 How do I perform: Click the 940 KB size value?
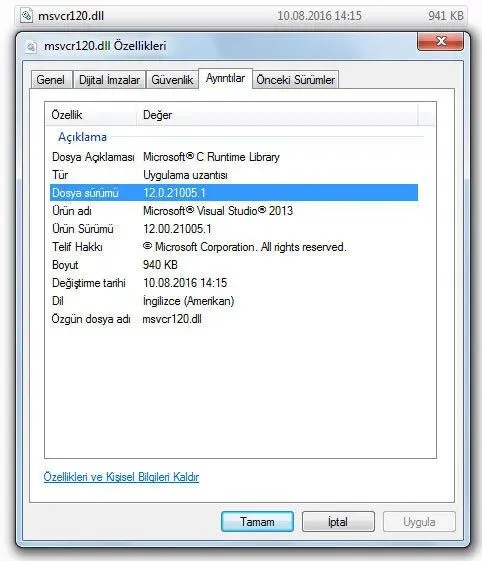click(x=160, y=265)
